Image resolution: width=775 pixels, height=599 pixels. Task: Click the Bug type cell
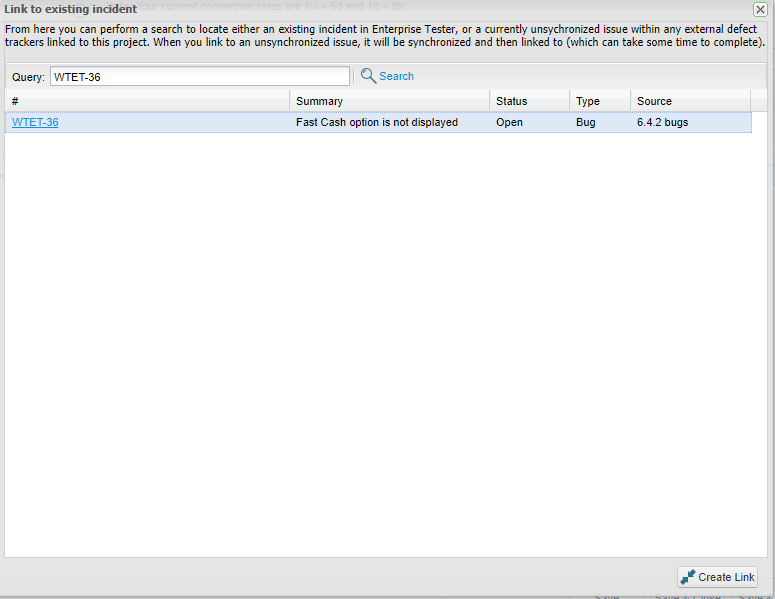click(x=586, y=122)
